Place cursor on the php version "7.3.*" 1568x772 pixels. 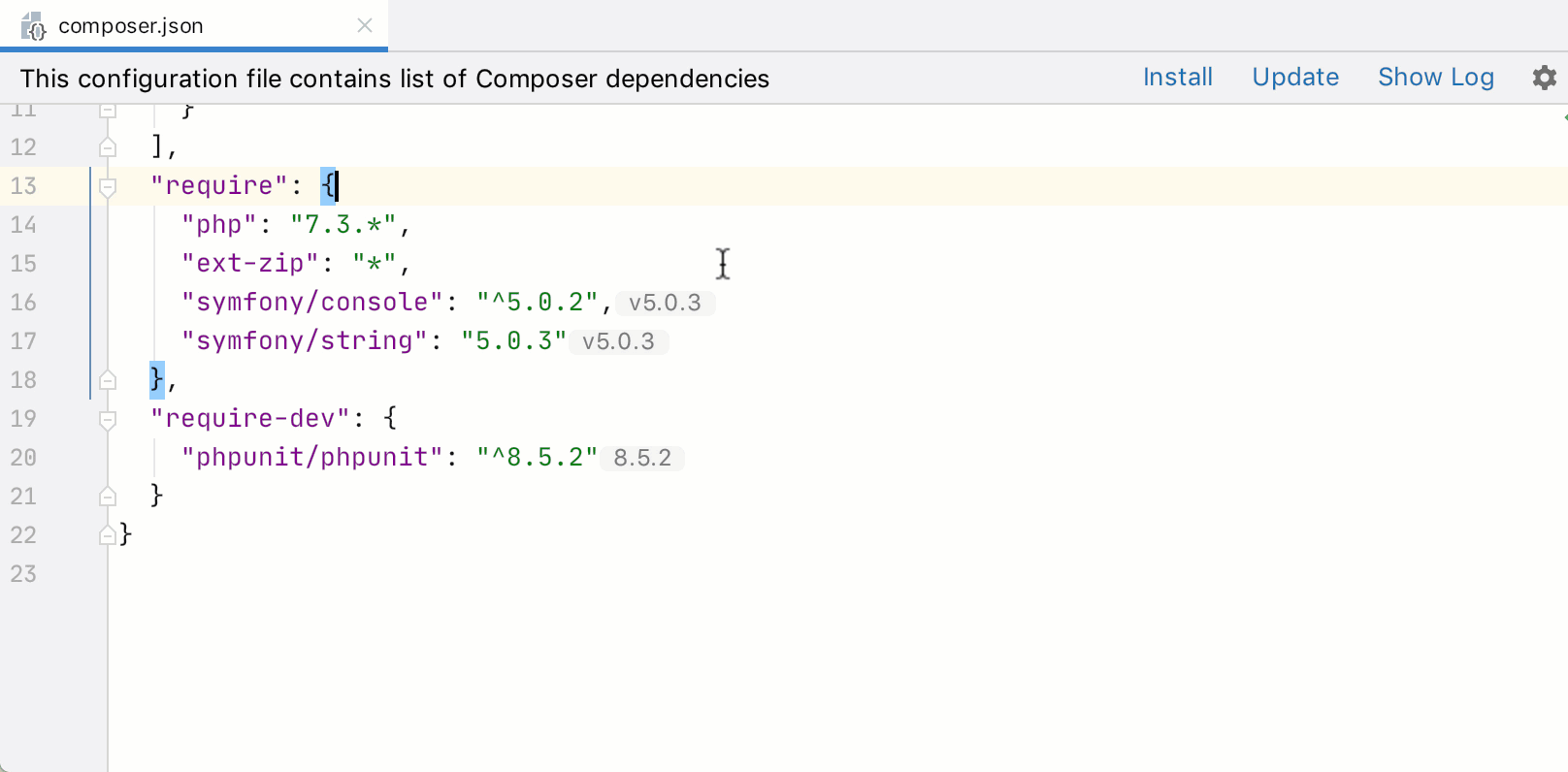(x=344, y=224)
